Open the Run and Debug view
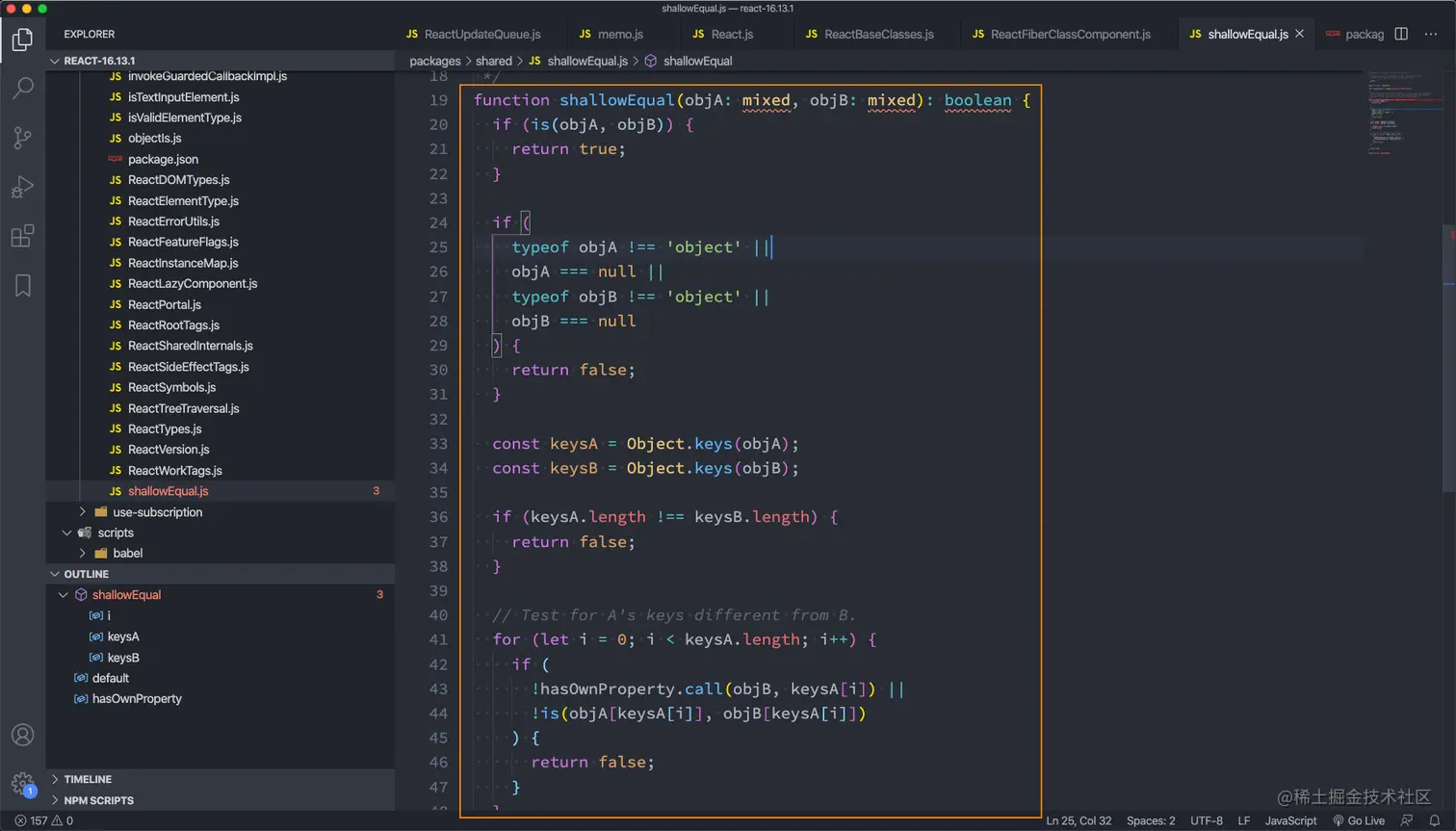1456x831 pixels. (22, 187)
